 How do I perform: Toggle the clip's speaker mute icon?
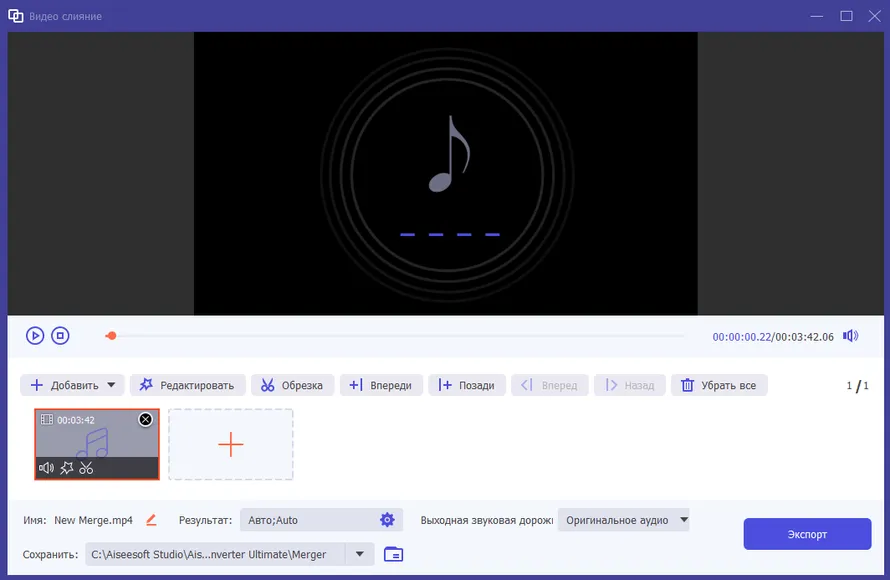(47, 468)
